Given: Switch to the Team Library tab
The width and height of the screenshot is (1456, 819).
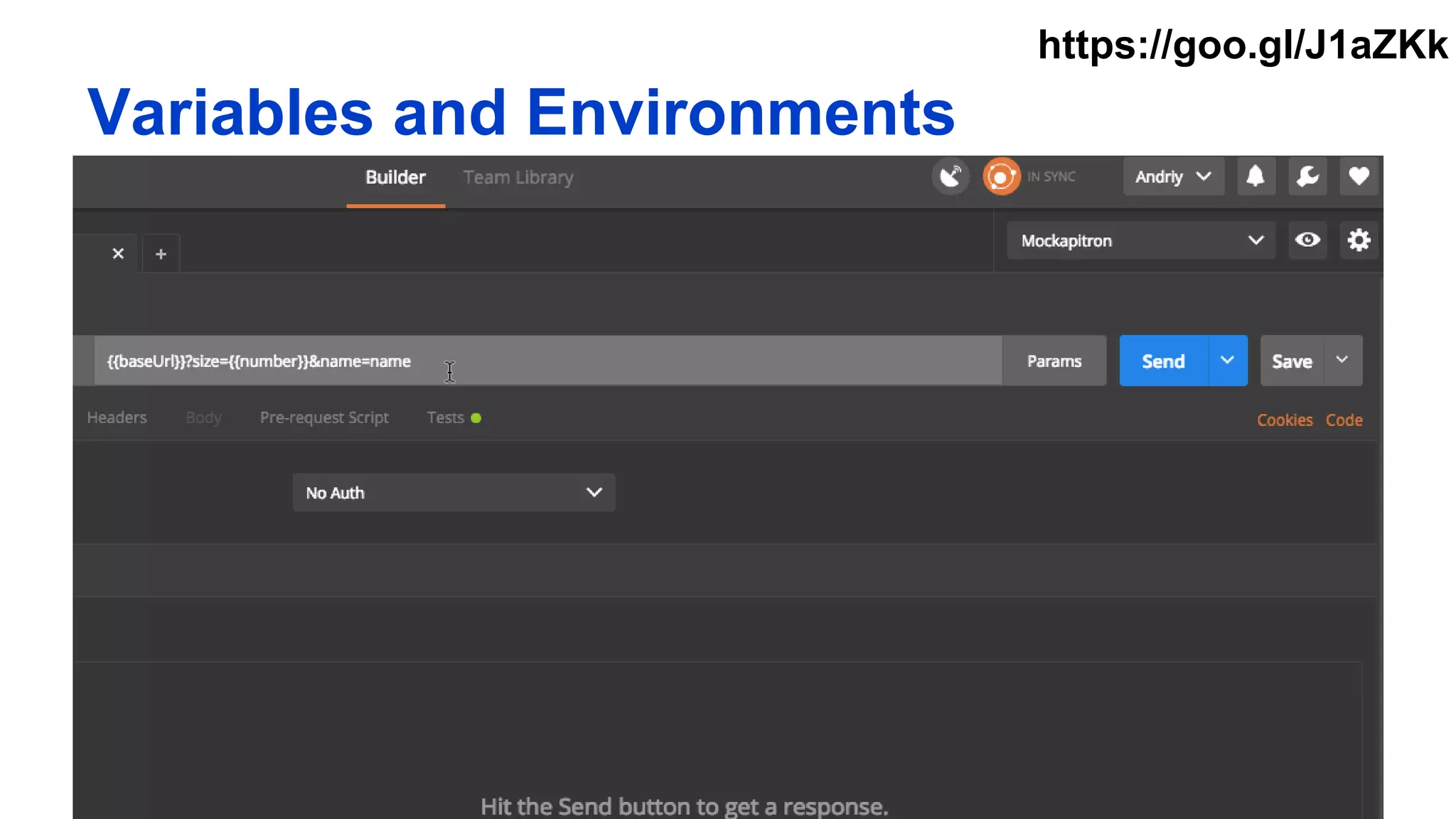Looking at the screenshot, I should (x=518, y=178).
